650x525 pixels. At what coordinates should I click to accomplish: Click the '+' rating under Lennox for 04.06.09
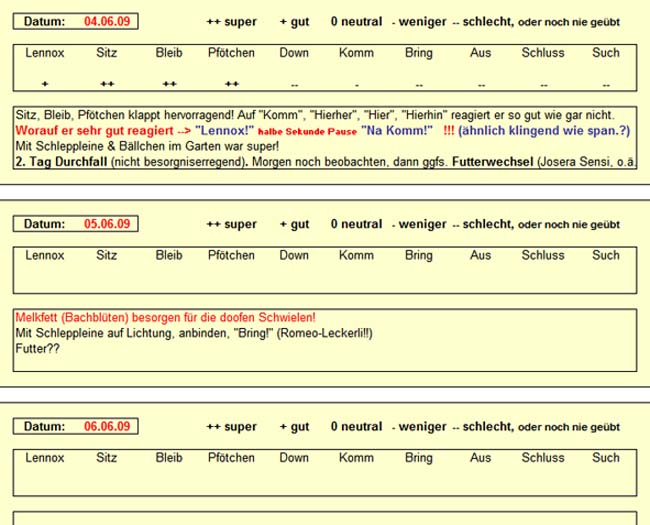[x=45, y=84]
